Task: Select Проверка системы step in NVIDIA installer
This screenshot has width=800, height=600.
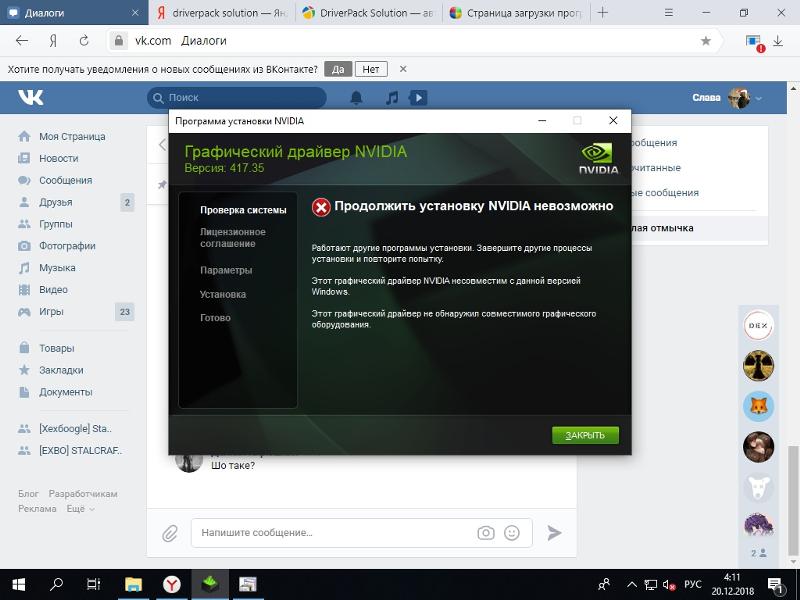Action: pos(243,210)
